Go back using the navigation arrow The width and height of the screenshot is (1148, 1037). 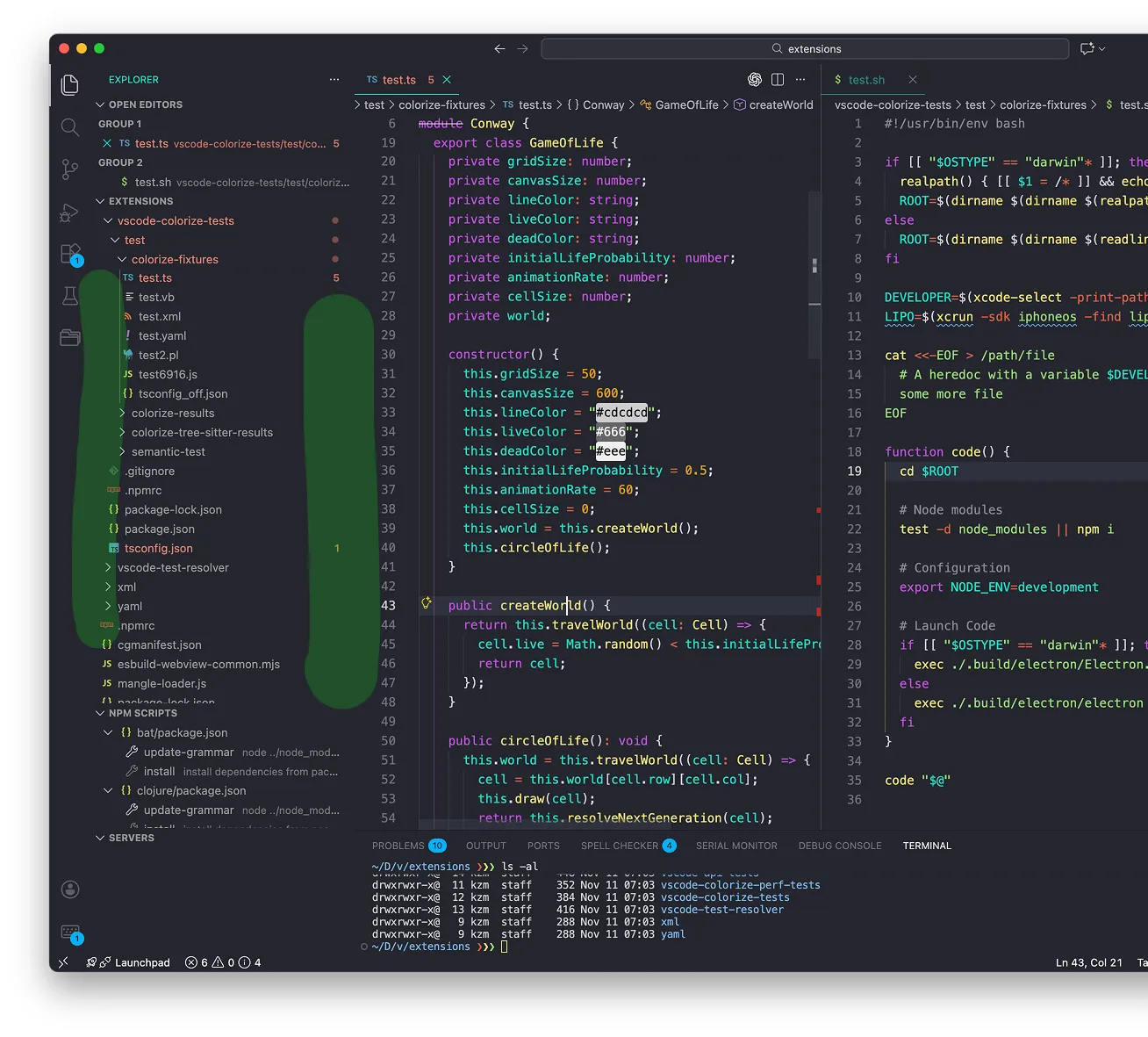[499, 49]
